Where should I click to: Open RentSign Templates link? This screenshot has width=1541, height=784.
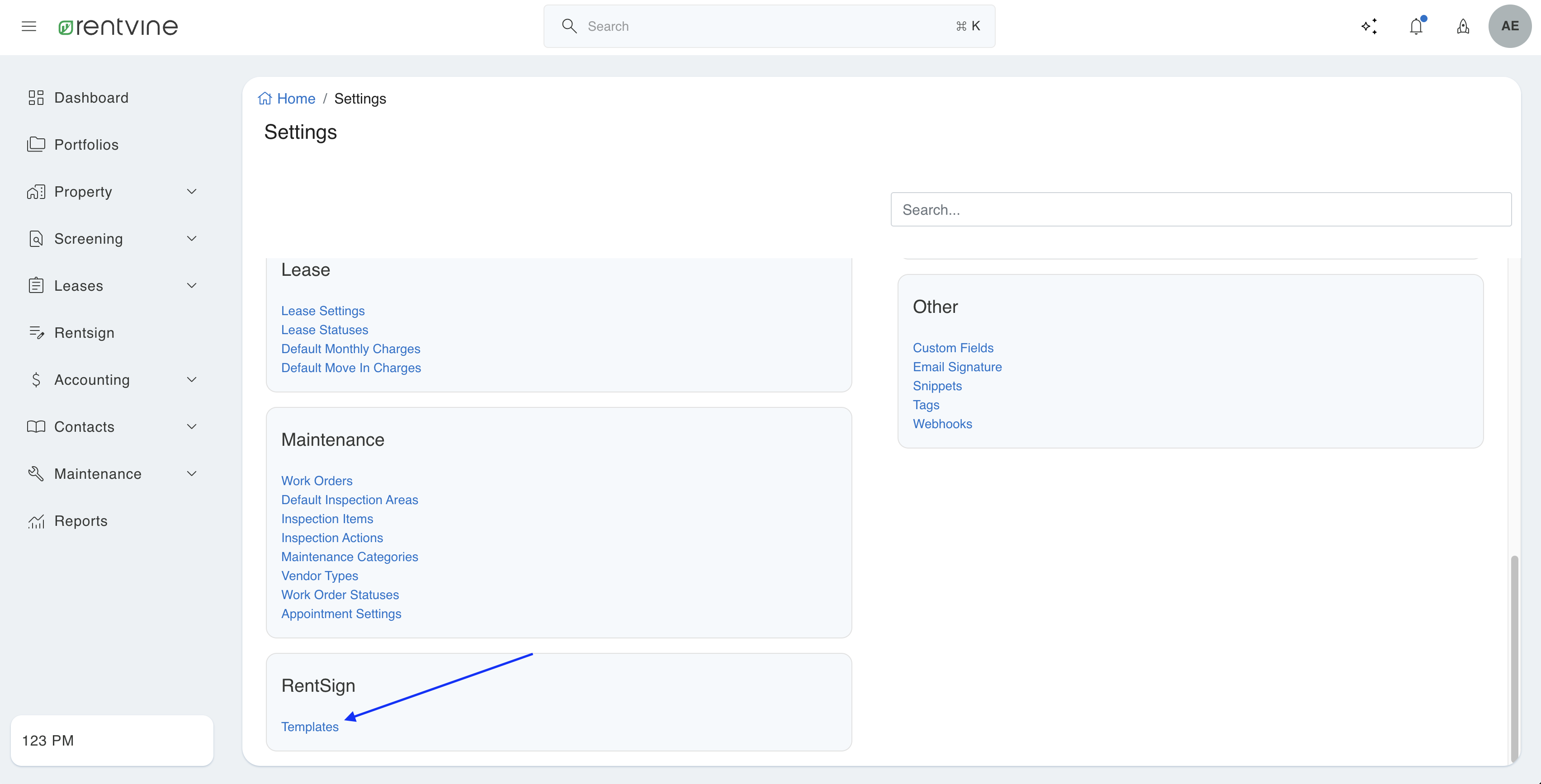click(309, 727)
